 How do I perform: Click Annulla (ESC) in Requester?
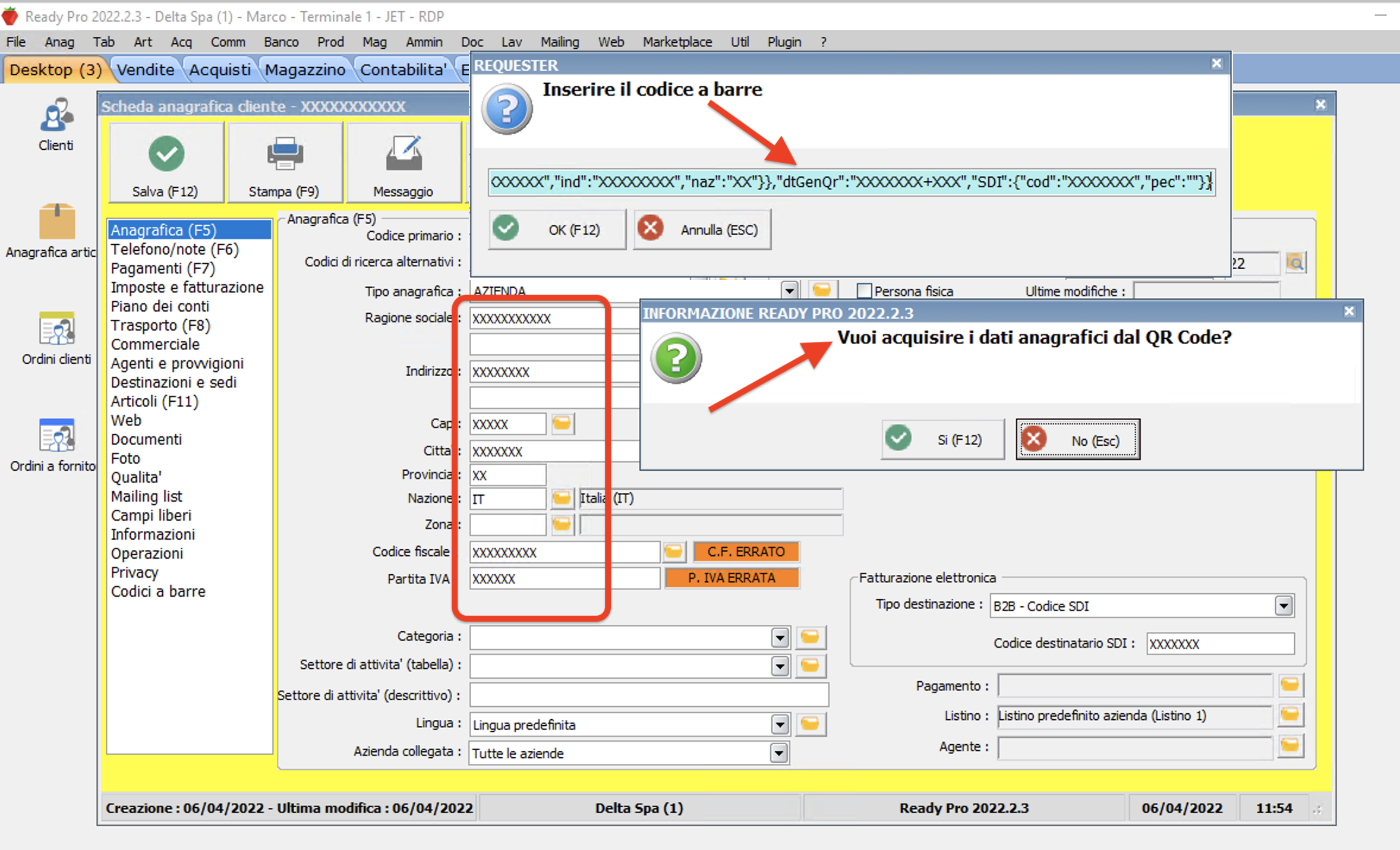click(x=702, y=229)
